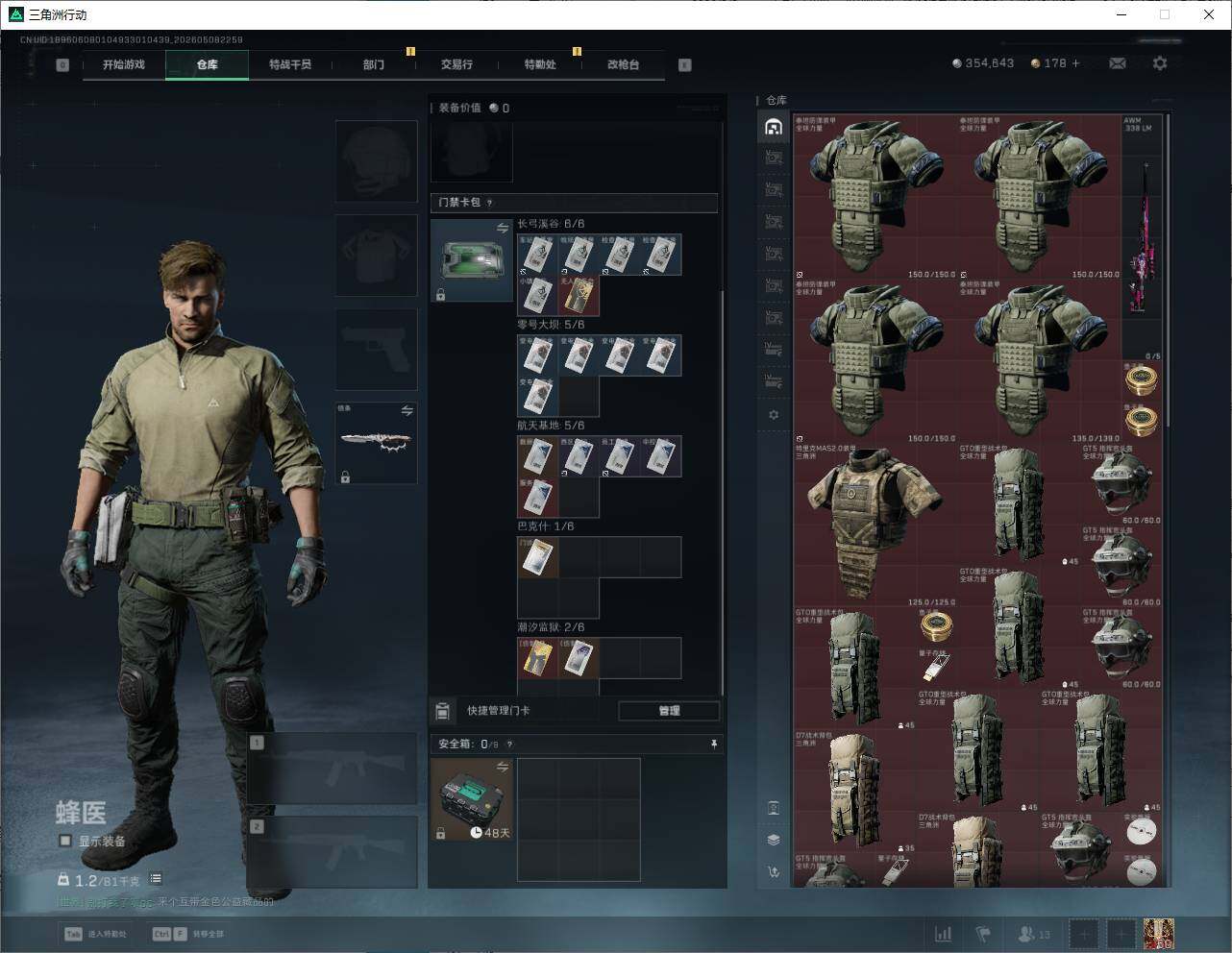The height and width of the screenshot is (953, 1232).
Task: Open the 交易行 tab
Action: point(456,64)
